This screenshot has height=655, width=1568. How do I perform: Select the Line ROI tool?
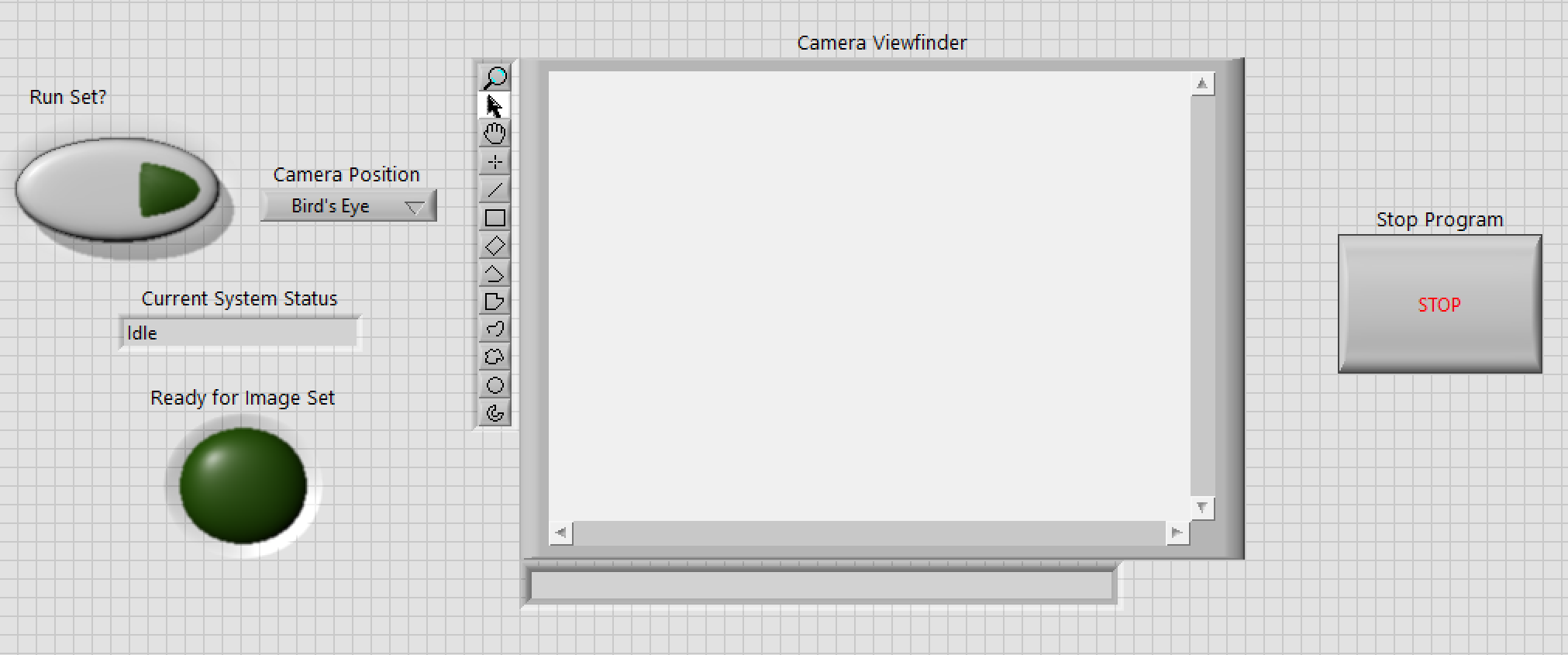point(495,190)
